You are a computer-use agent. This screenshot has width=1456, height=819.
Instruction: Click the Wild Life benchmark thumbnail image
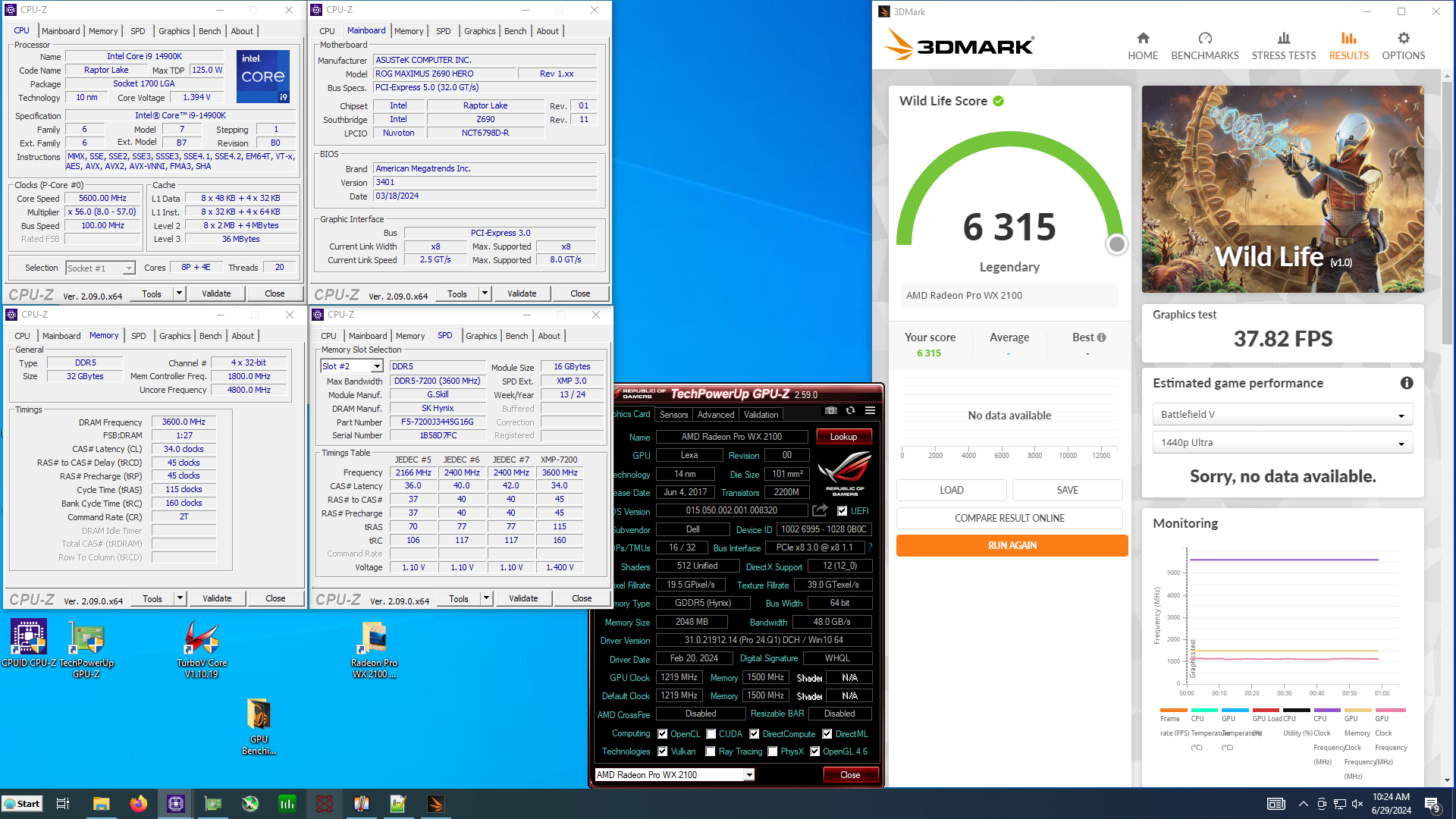coord(1282,189)
